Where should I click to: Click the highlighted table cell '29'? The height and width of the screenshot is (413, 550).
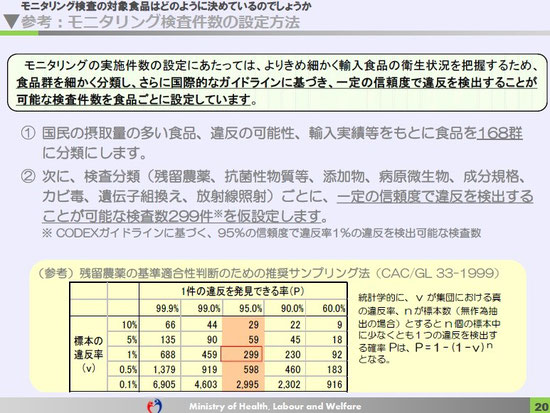pos(254,325)
